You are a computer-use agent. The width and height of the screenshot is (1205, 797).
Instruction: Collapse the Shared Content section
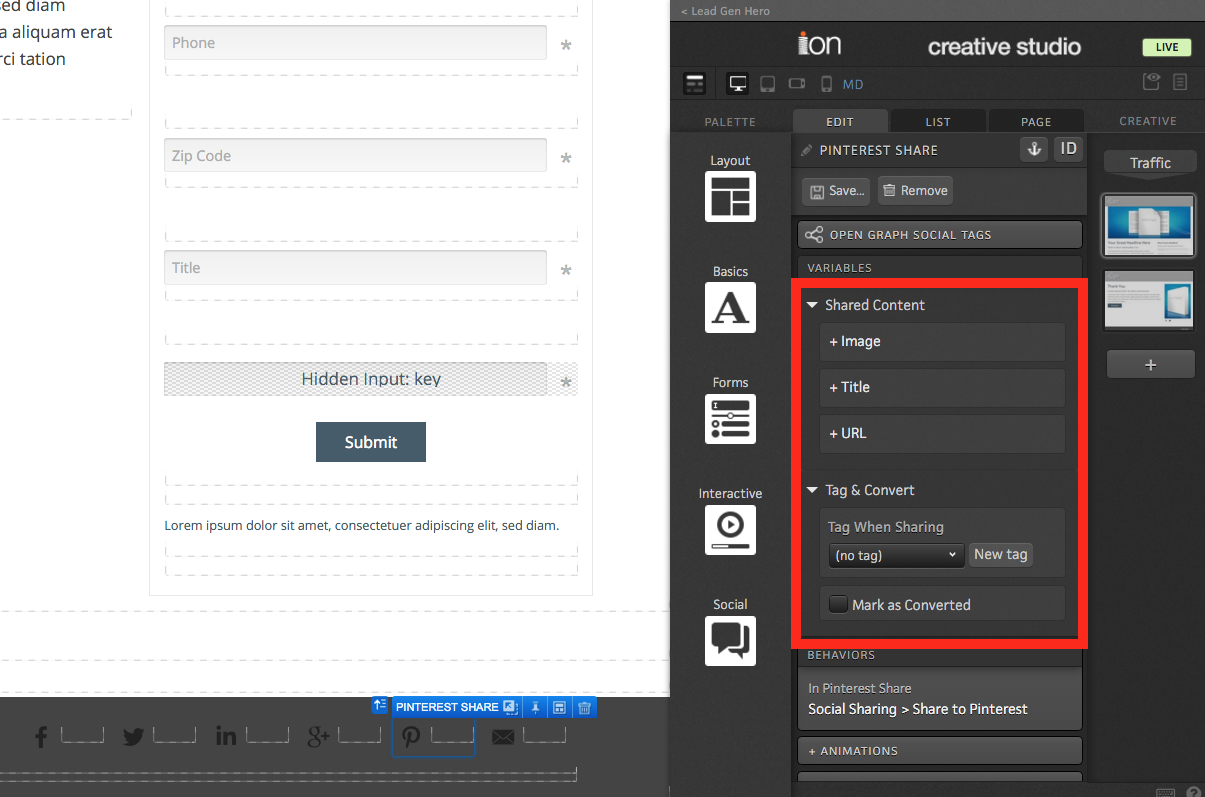click(x=813, y=305)
